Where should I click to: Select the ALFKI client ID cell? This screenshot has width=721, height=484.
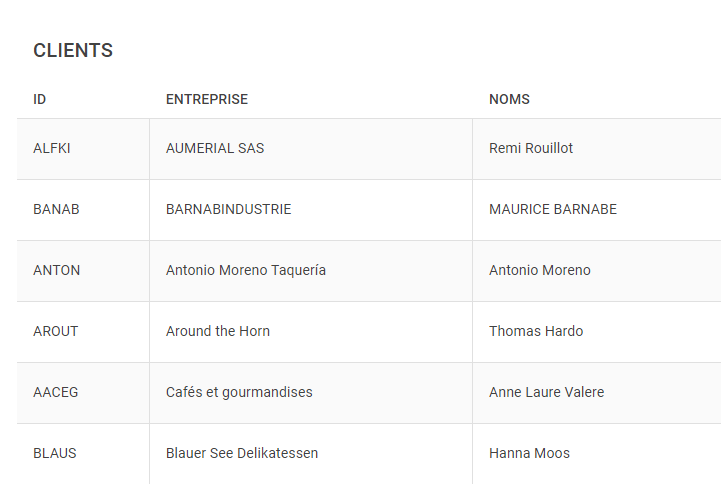click(52, 148)
